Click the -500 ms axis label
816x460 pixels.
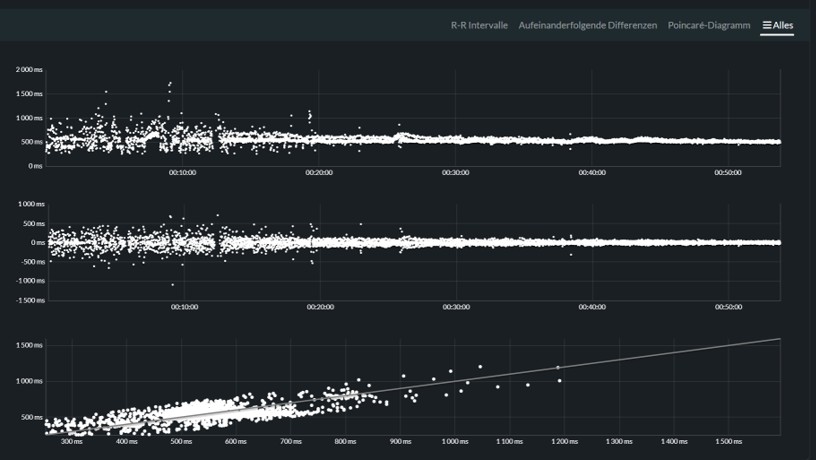click(x=33, y=262)
